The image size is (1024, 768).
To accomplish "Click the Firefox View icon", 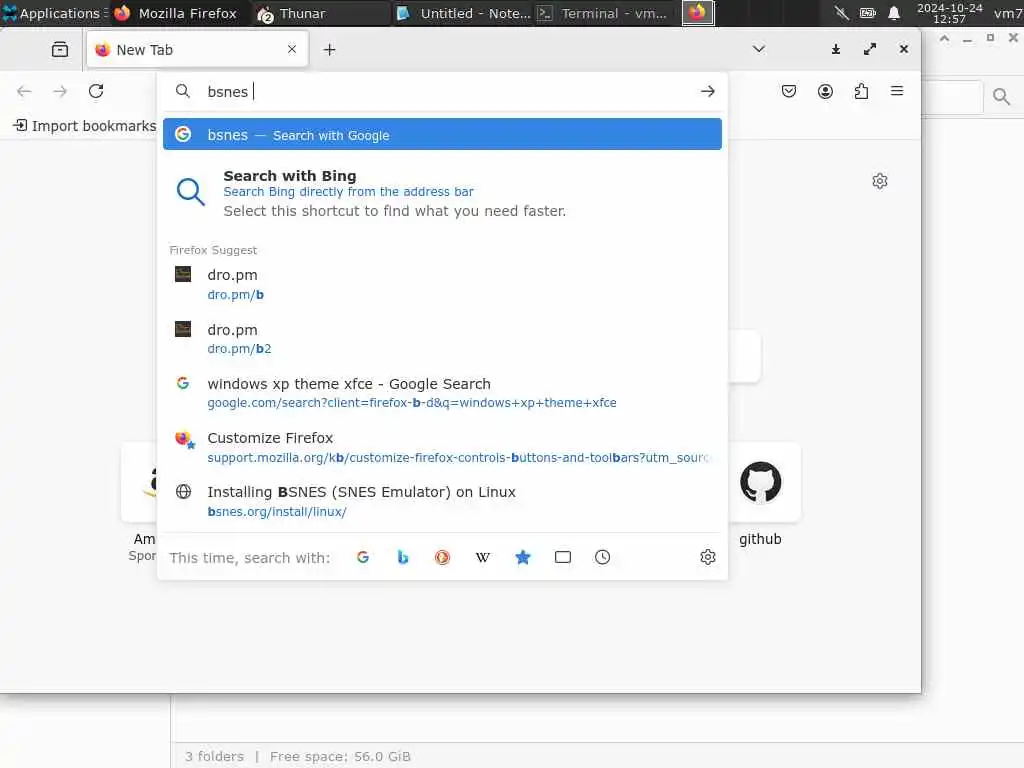I will 59,50.
